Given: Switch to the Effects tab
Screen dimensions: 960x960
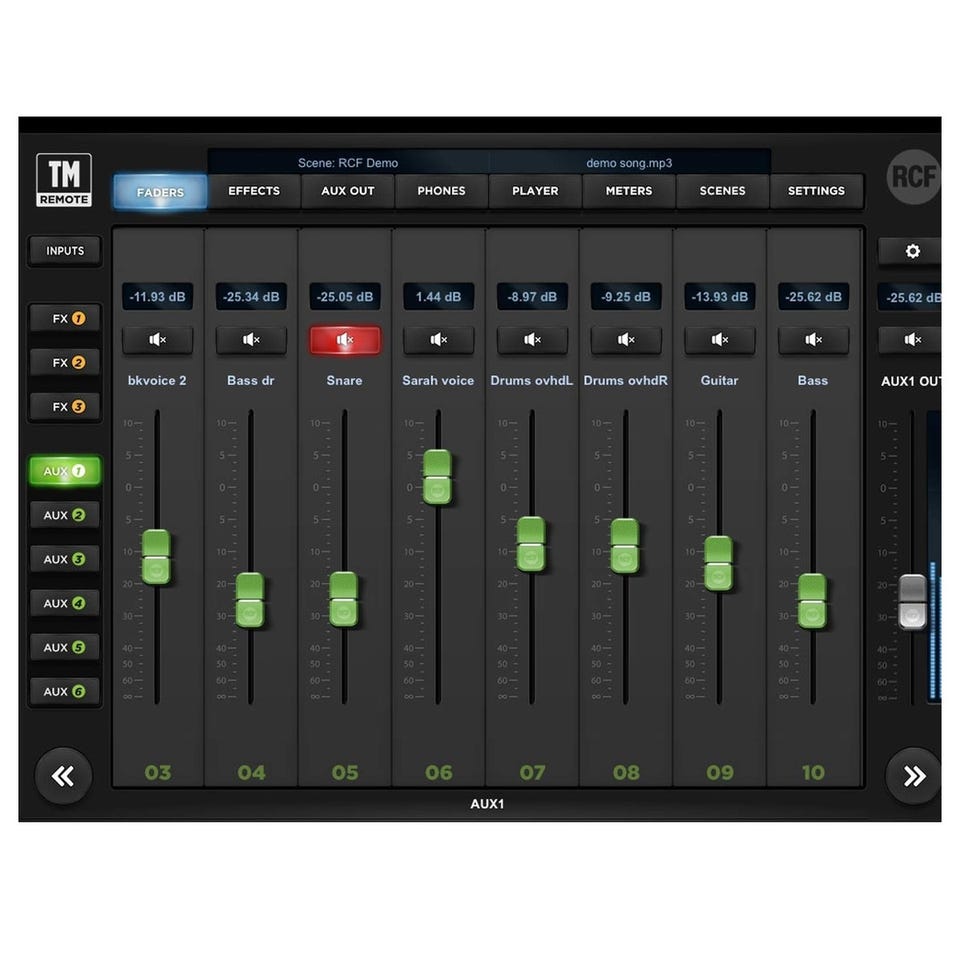Looking at the screenshot, I should tap(254, 191).
